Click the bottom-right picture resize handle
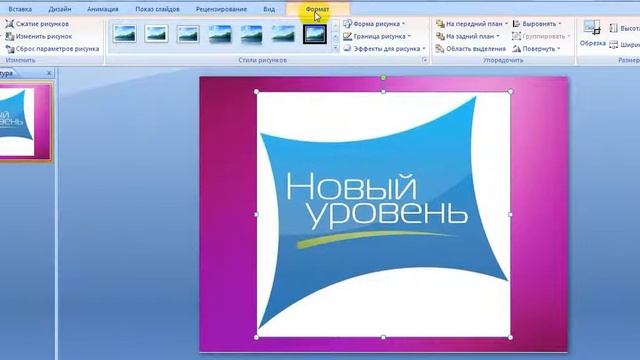The image size is (640, 360). click(x=511, y=338)
